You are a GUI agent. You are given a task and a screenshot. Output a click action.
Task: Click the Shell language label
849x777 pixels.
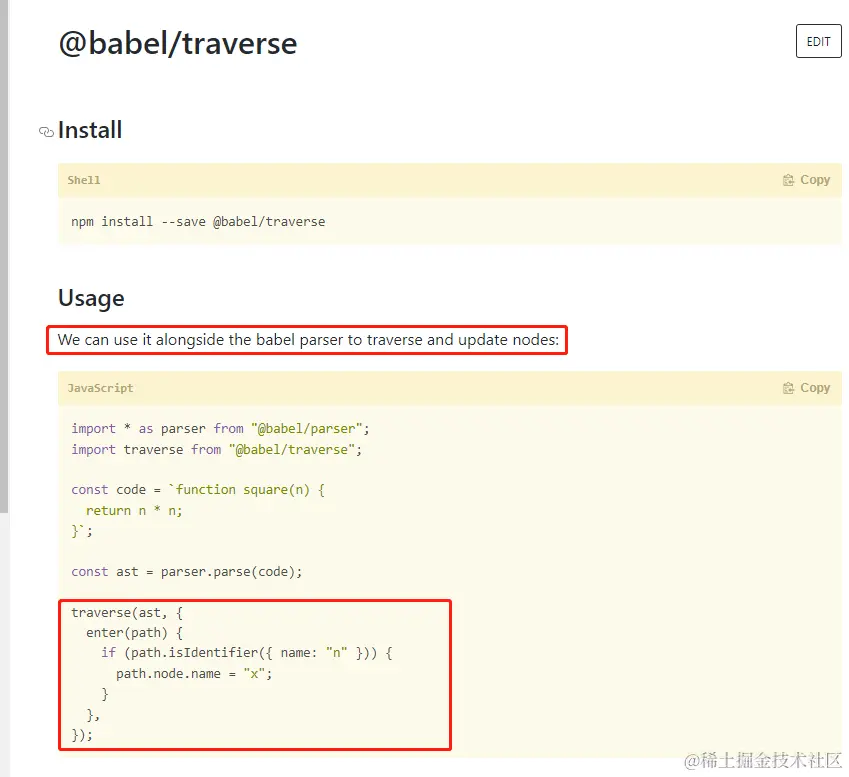pos(84,180)
